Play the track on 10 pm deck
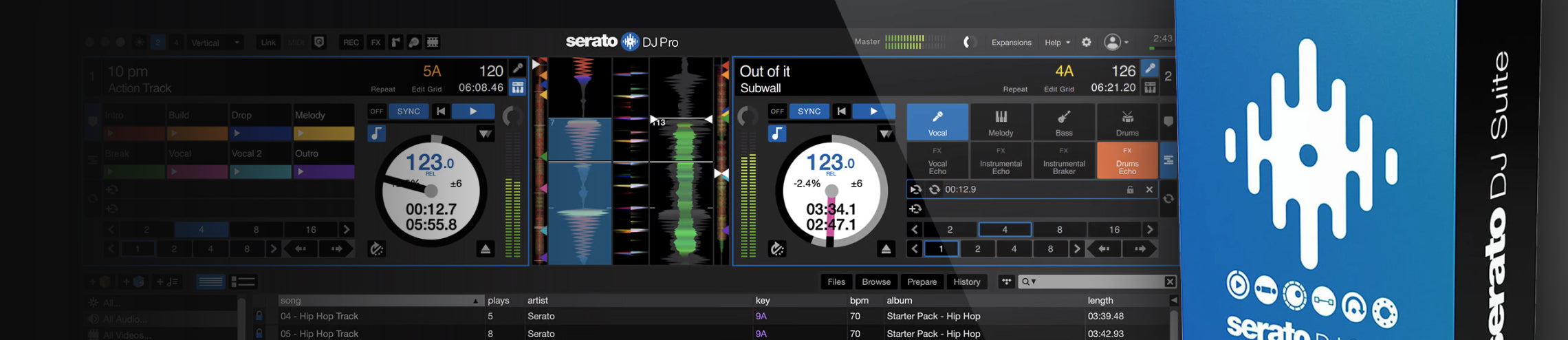 click(x=473, y=111)
